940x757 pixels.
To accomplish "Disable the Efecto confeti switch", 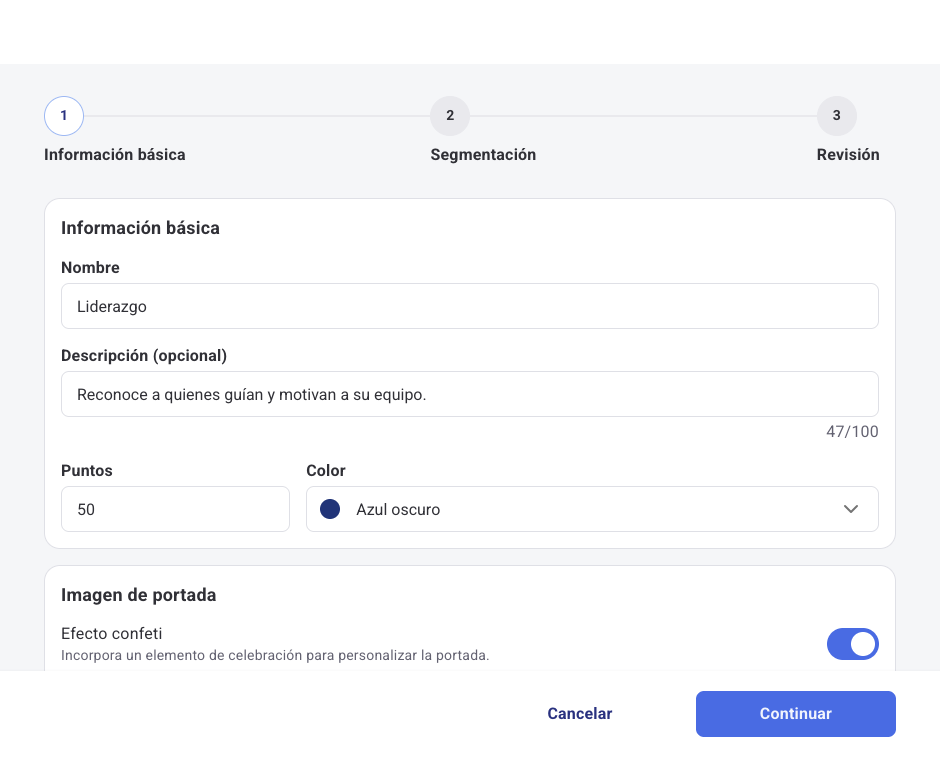I will [x=852, y=644].
